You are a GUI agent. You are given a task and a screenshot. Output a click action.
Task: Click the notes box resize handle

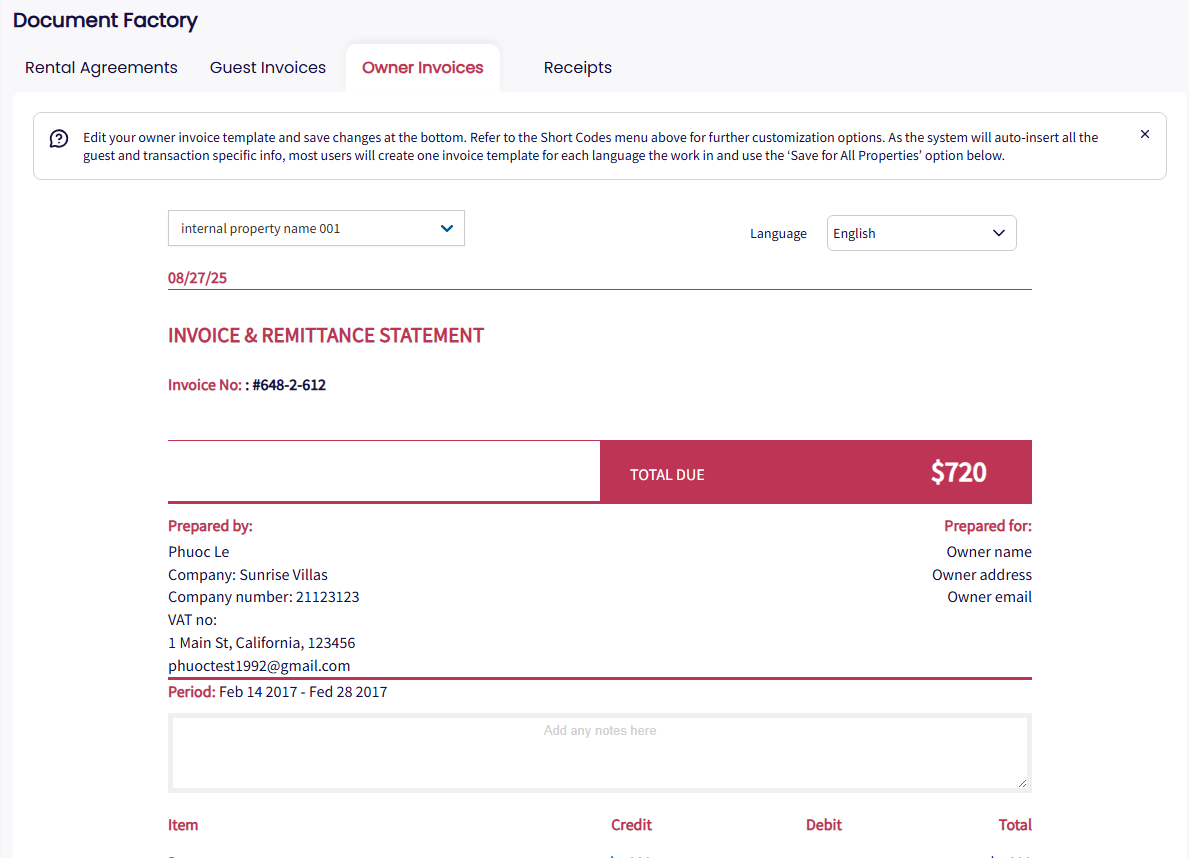pyautogui.click(x=1022, y=783)
